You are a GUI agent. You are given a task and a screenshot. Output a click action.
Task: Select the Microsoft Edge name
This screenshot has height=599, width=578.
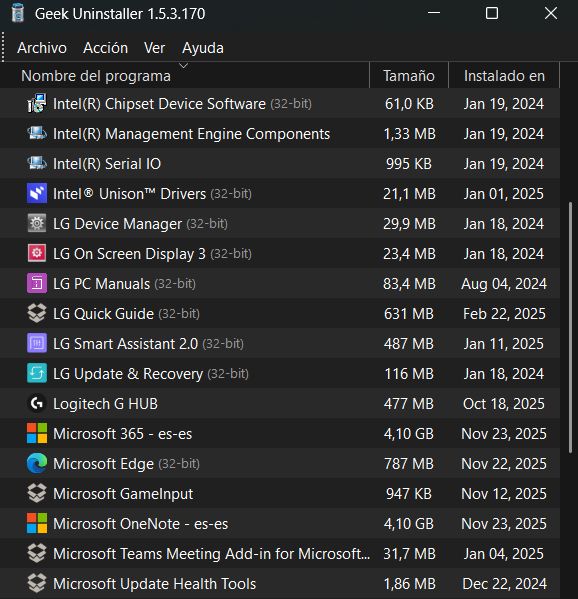click(103, 464)
